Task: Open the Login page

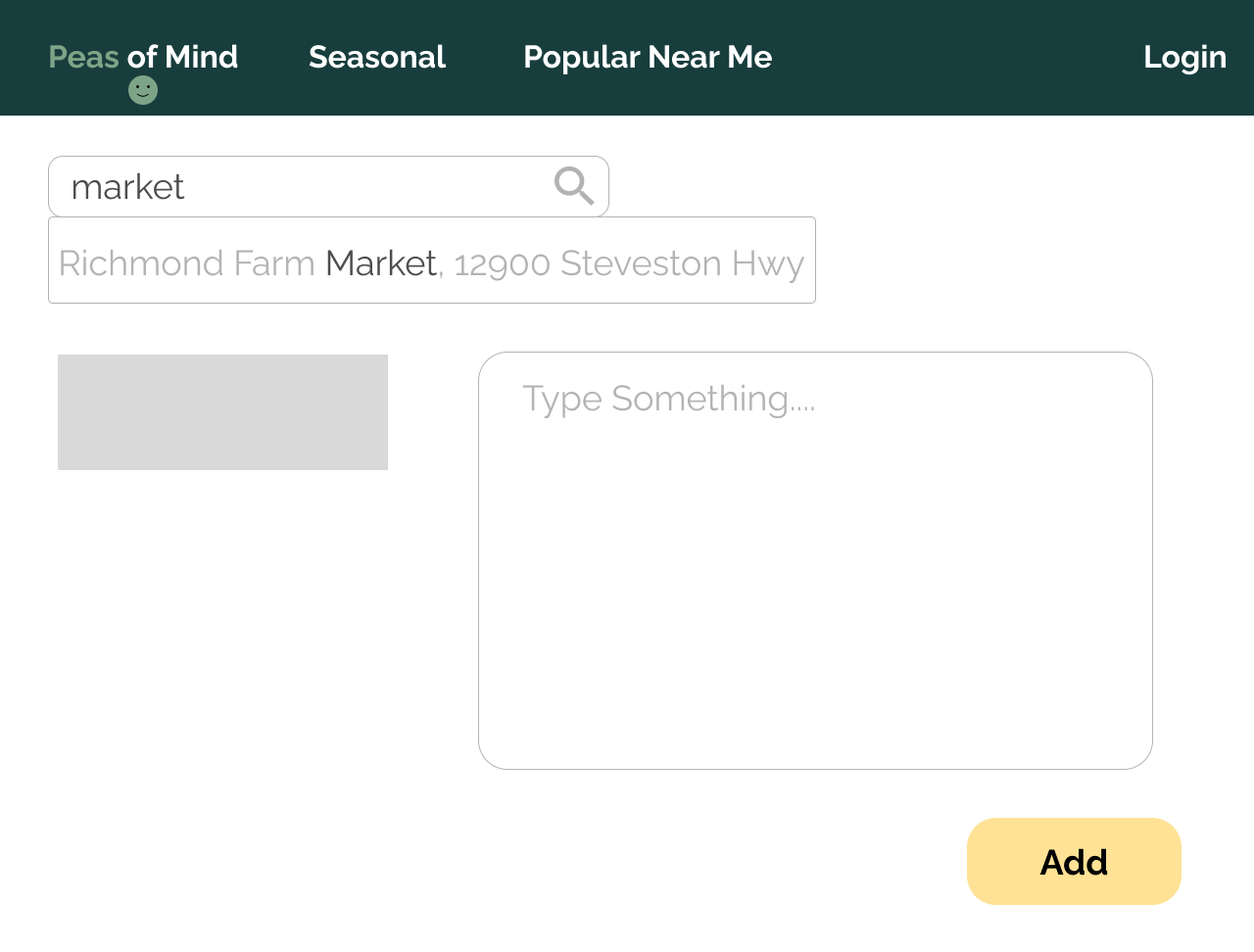Action: coord(1184,57)
